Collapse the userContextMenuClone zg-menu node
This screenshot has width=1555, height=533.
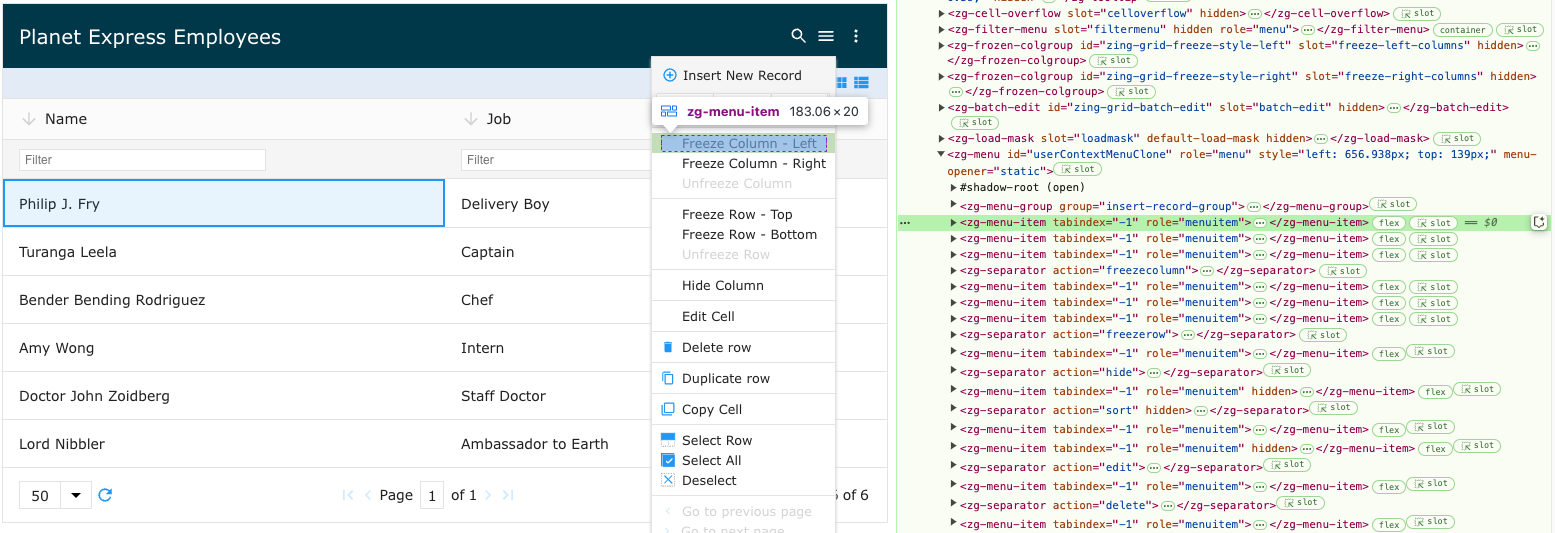(941, 154)
